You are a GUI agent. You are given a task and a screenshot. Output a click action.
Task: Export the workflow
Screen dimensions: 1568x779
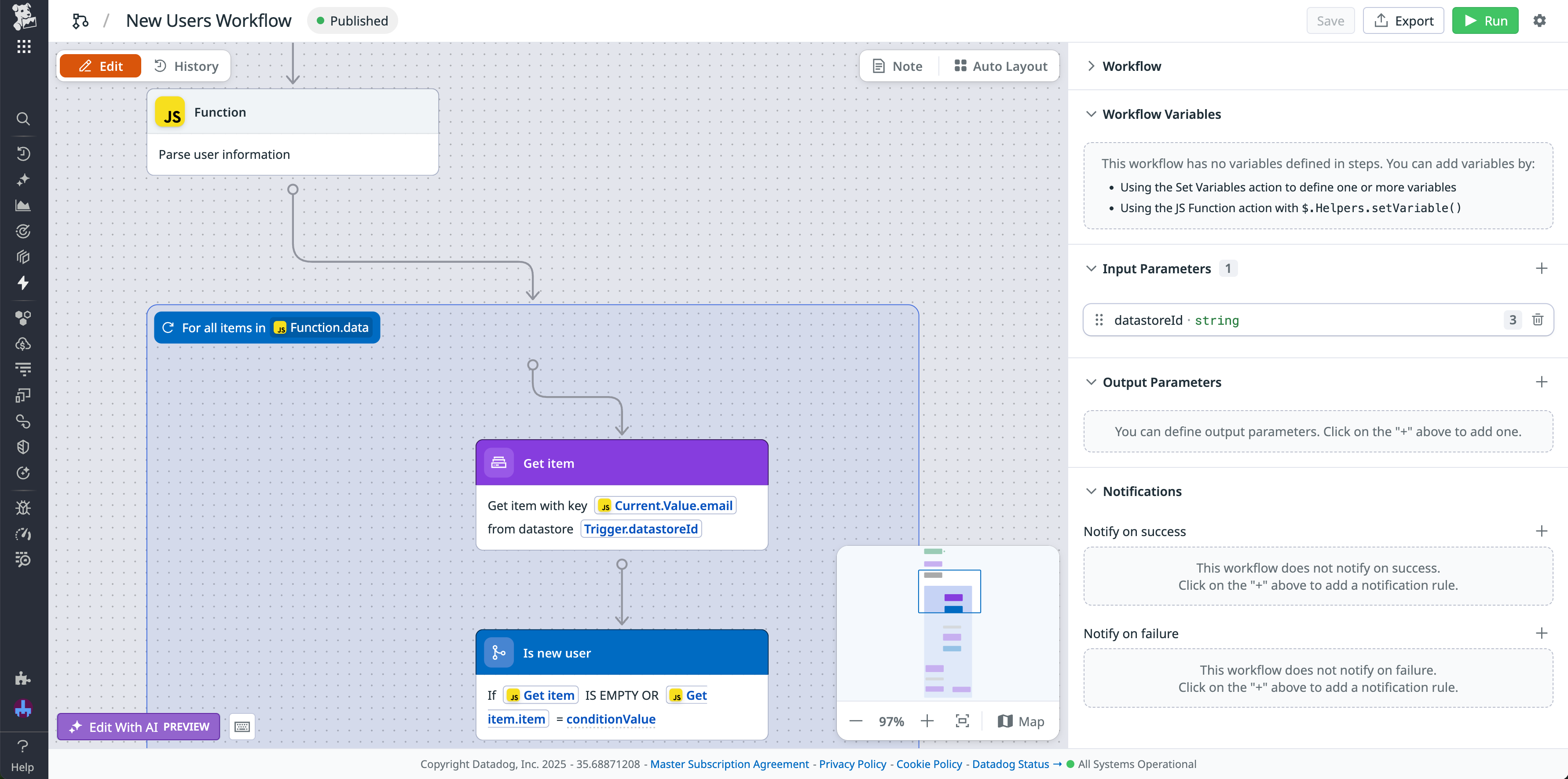(1403, 20)
